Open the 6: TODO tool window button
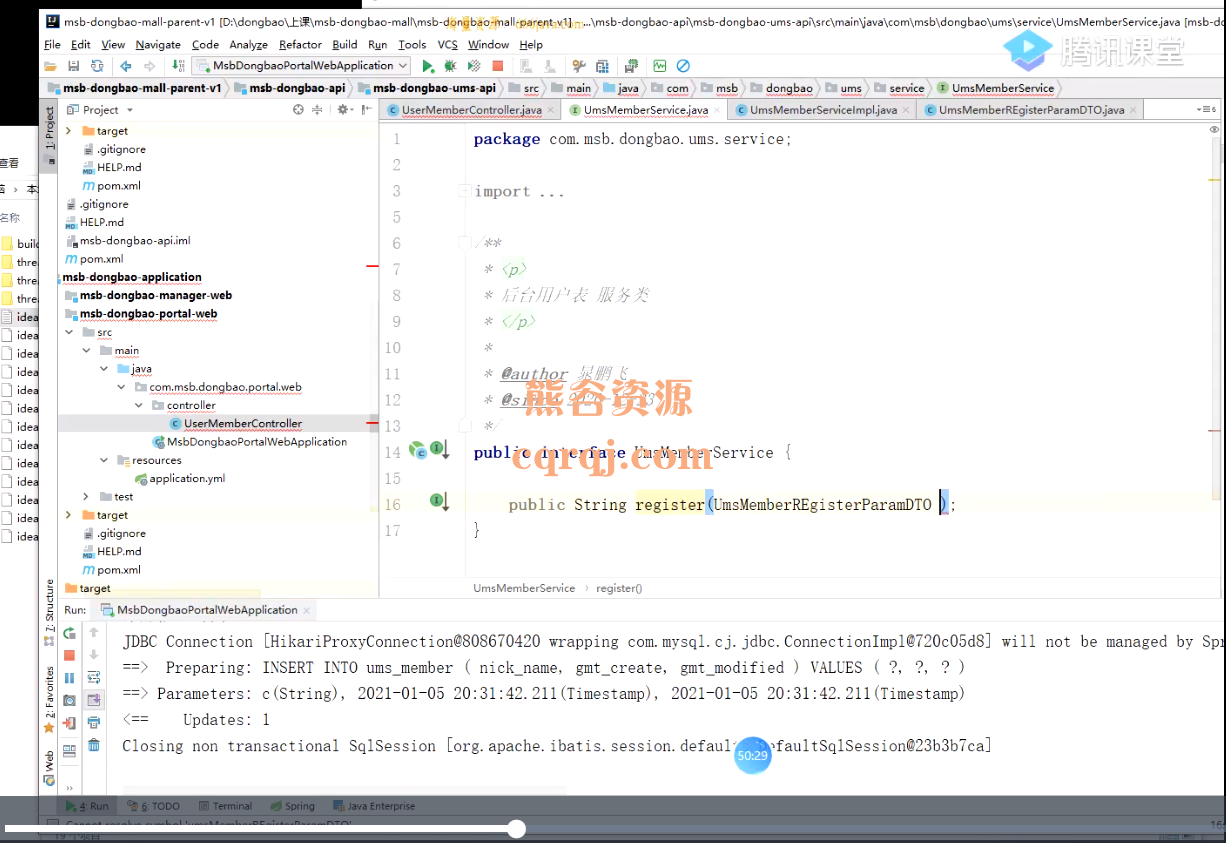Viewport: 1226px width, 843px height. click(x=153, y=806)
